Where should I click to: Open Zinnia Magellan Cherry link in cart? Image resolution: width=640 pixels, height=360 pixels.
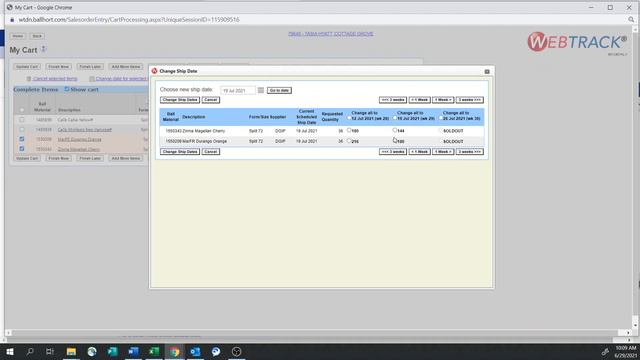click(x=79, y=149)
